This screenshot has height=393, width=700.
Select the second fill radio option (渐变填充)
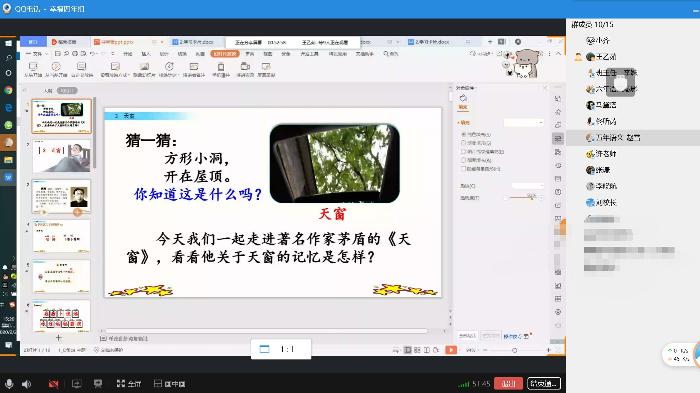tap(463, 142)
